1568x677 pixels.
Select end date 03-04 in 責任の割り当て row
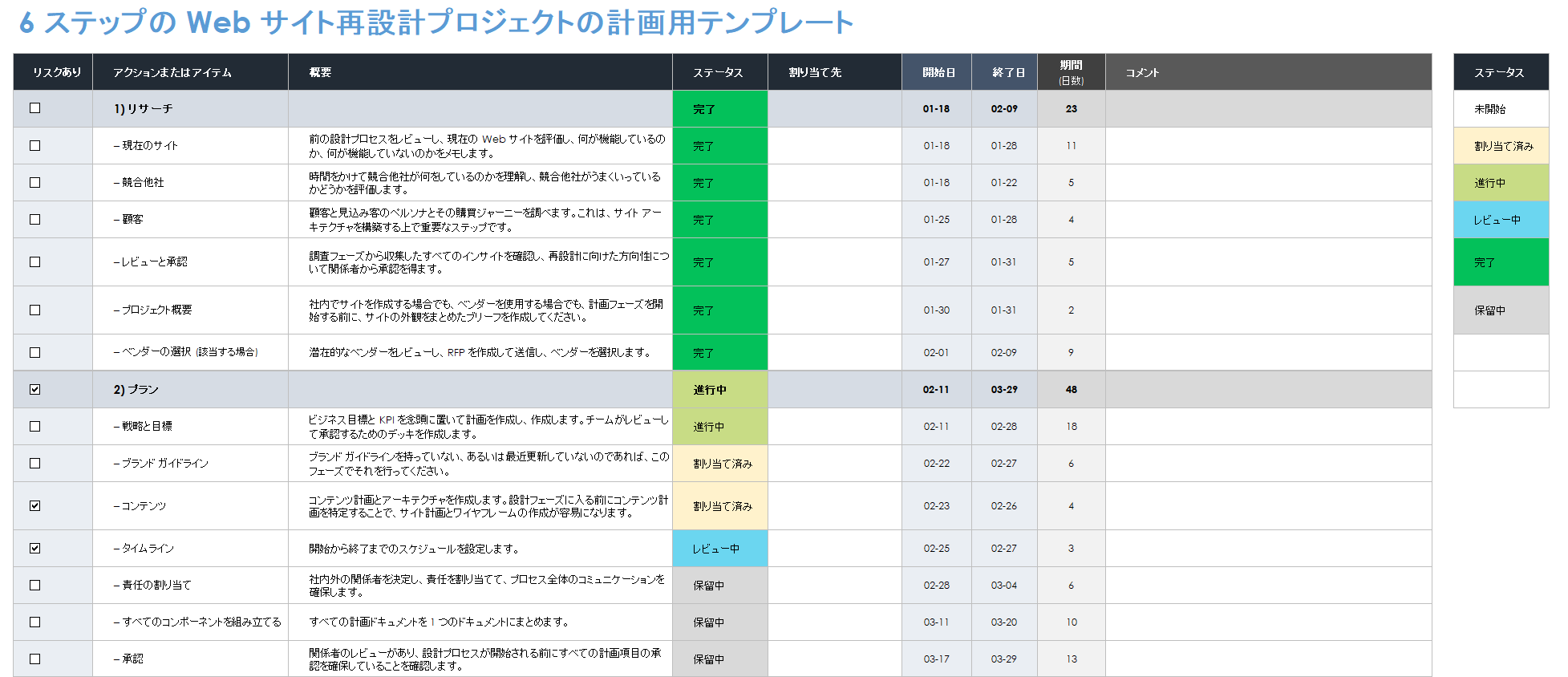click(x=1005, y=586)
